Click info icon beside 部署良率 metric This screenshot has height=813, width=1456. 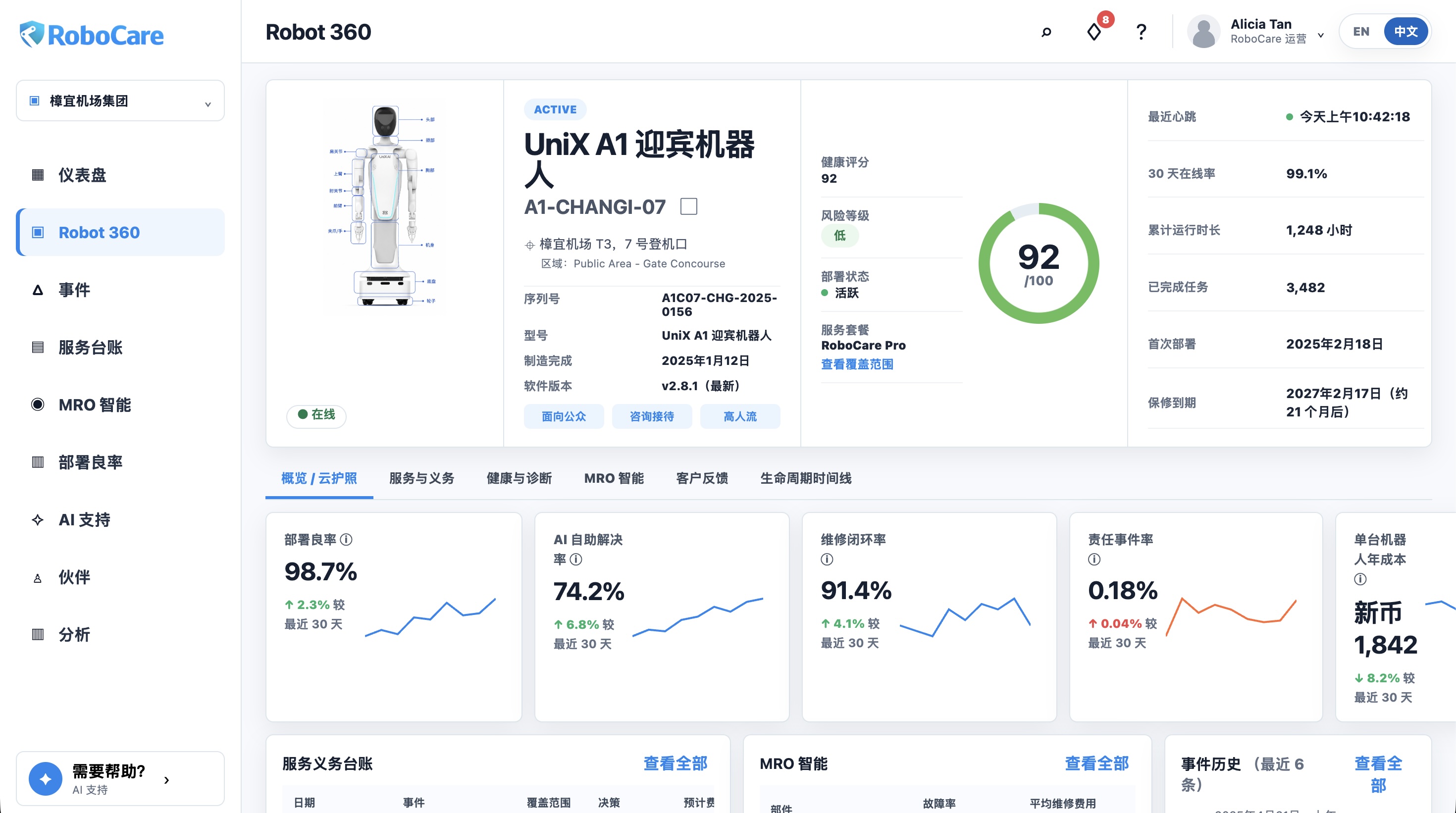347,540
